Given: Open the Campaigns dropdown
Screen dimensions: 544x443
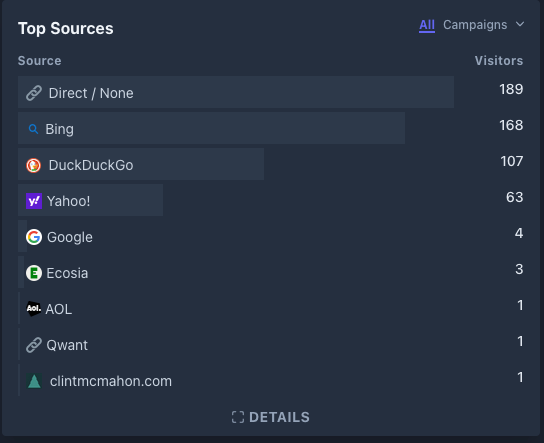Looking at the screenshot, I should [475, 25].
